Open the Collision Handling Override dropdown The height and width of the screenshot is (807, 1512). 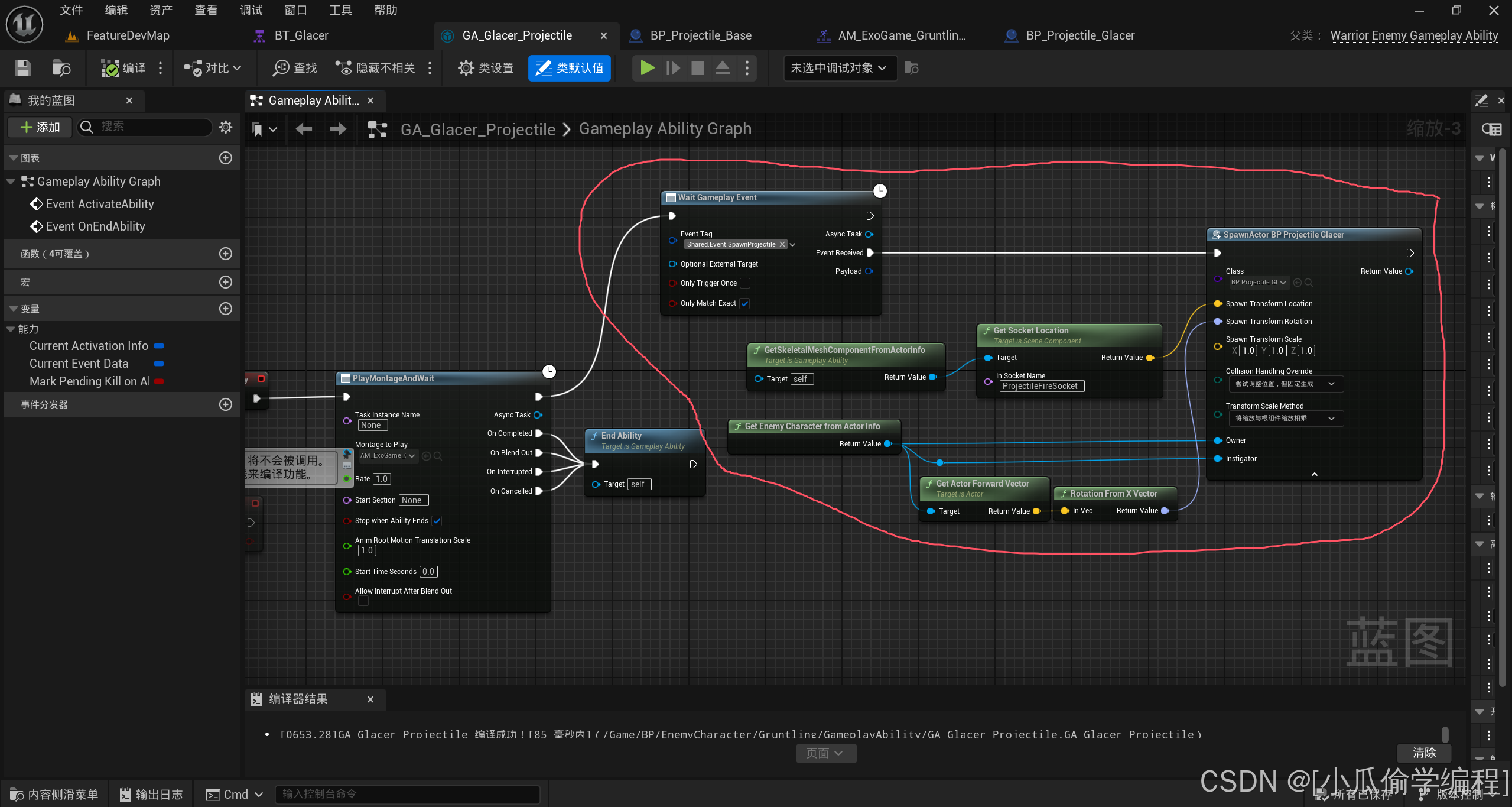tap(1285, 384)
